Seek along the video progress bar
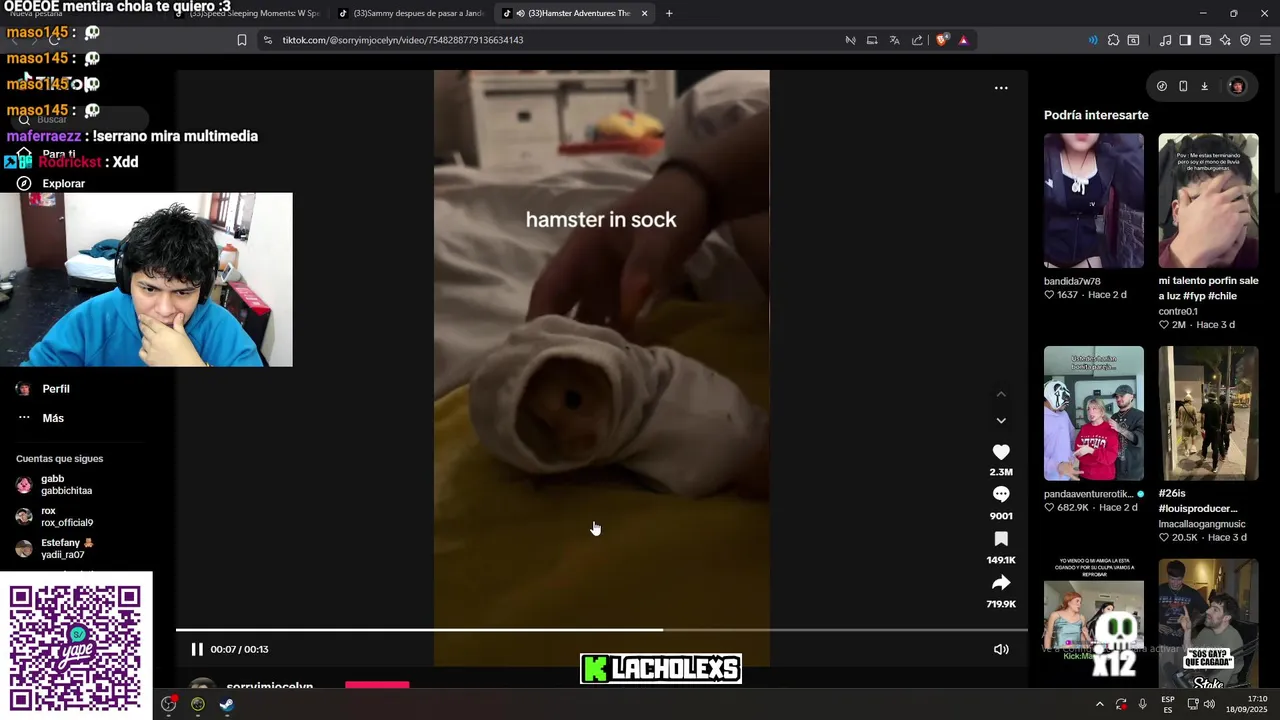The height and width of the screenshot is (720, 1280). tap(601, 630)
